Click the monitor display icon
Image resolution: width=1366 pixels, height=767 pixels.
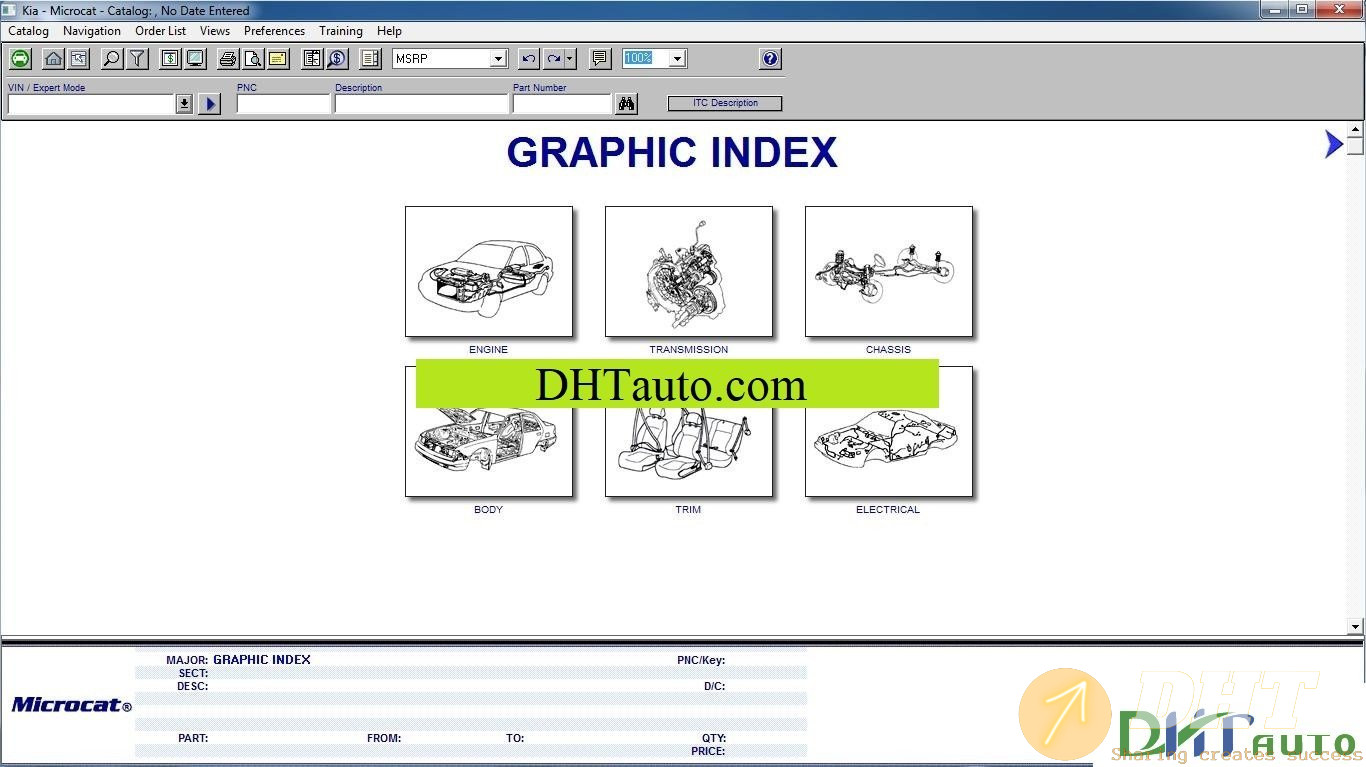(195, 59)
